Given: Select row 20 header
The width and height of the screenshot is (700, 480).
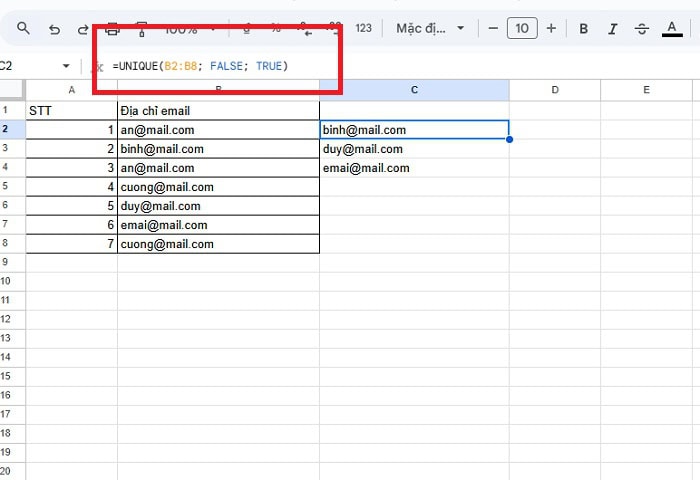Looking at the screenshot, I should click(x=12, y=471).
